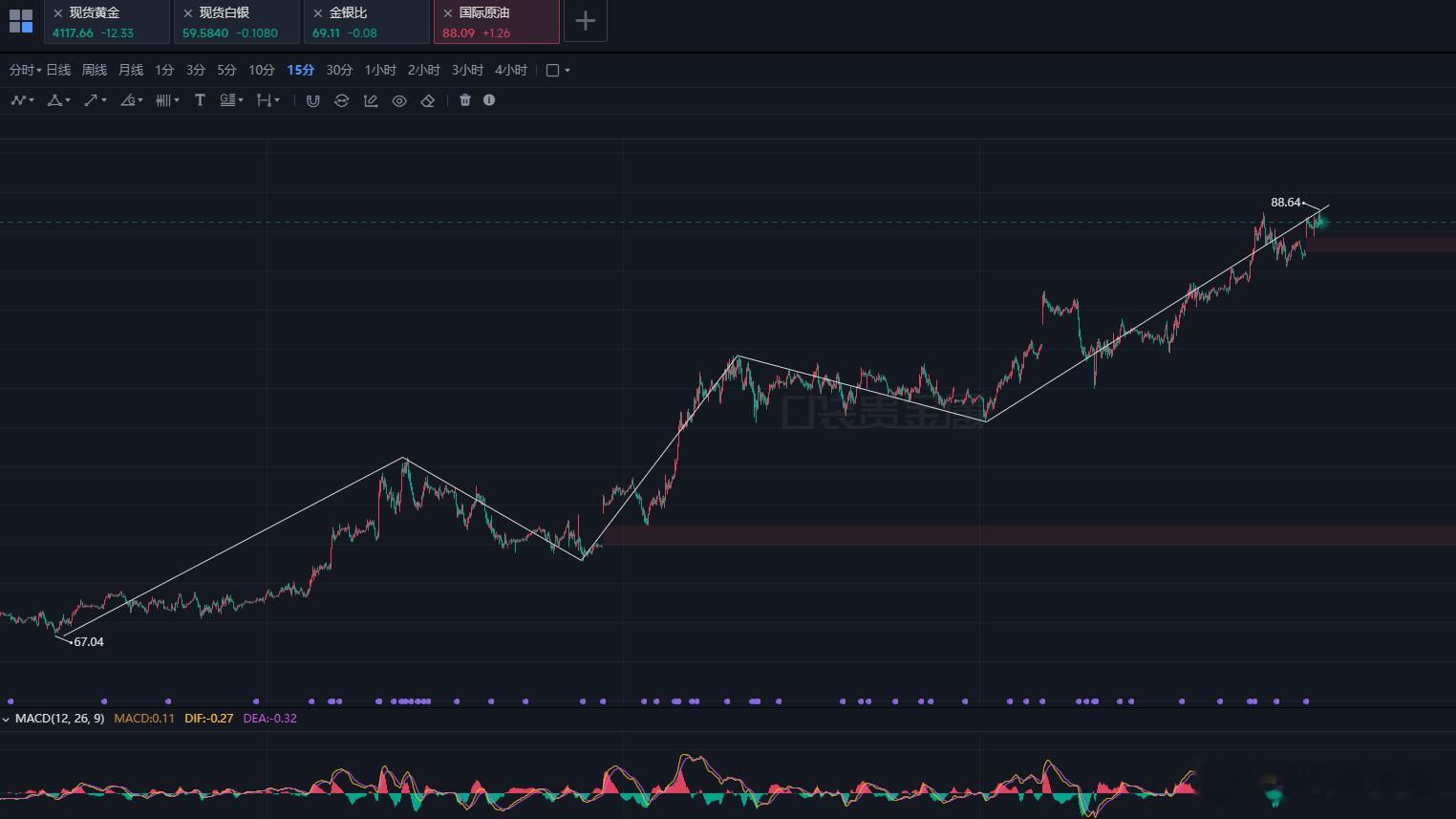The image size is (1456, 819).
Task: Enable the magnet snap tool
Action: pos(312,100)
